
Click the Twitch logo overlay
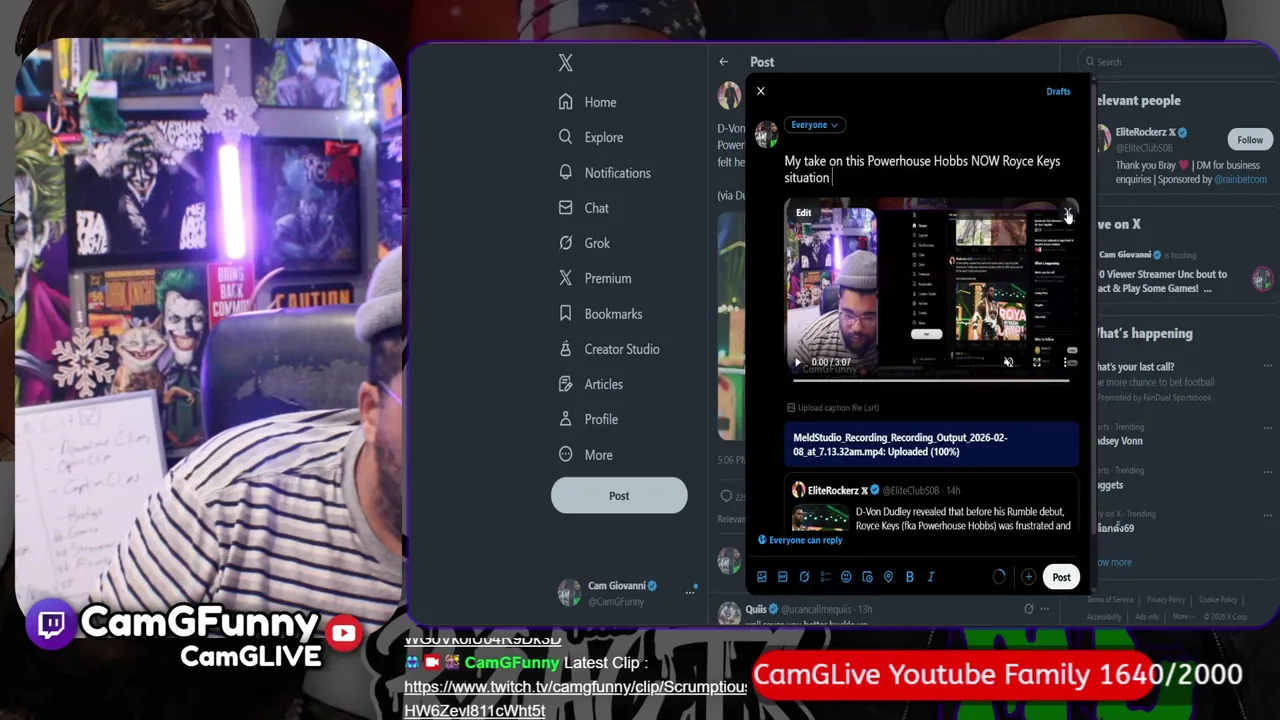click(x=51, y=625)
